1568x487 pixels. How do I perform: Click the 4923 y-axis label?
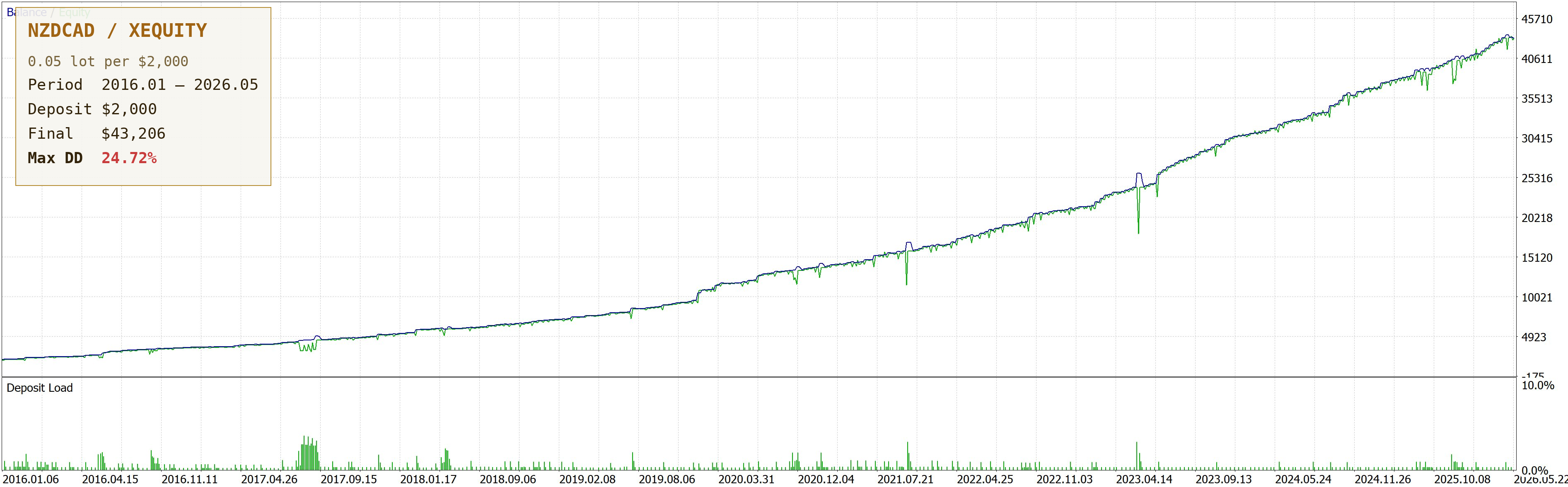(1533, 337)
